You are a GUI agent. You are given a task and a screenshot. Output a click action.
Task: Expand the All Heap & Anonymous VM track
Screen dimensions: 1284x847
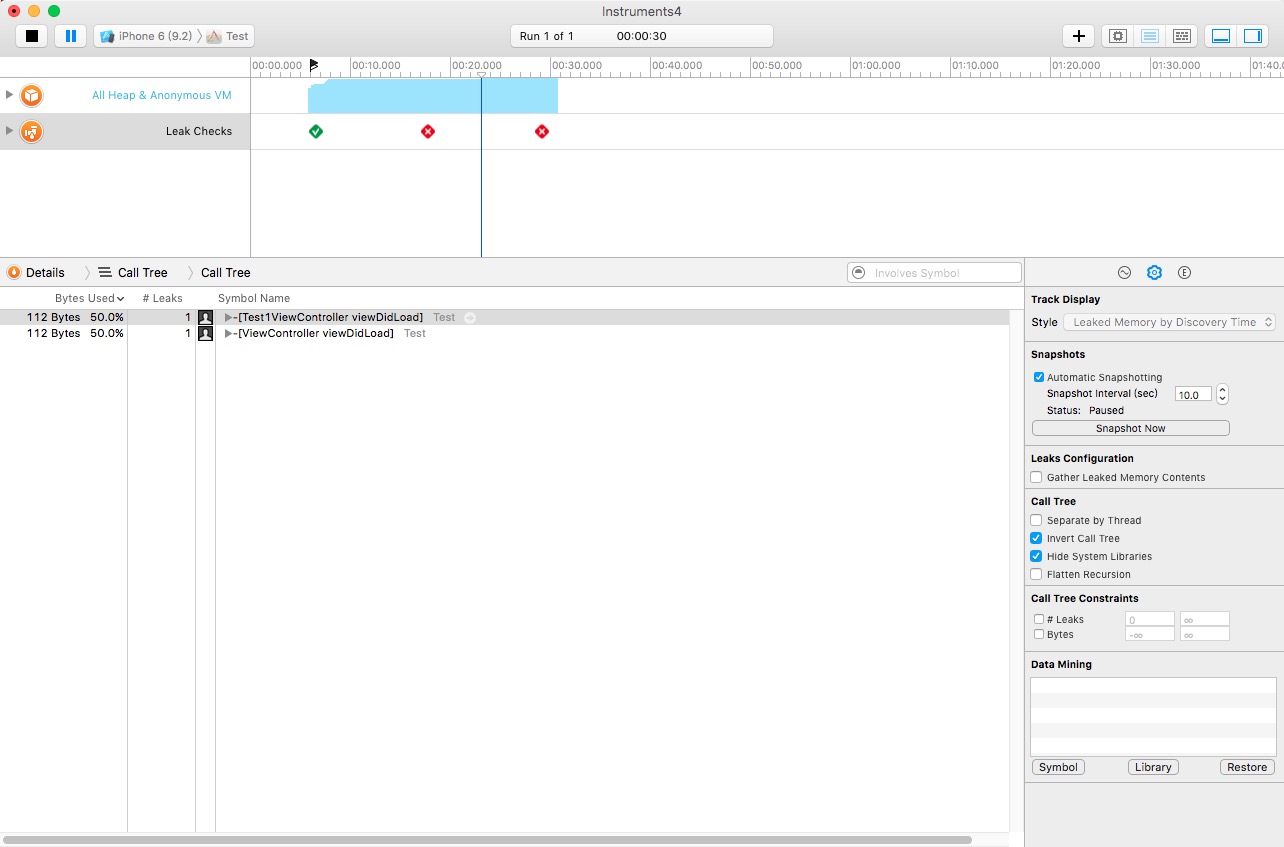click(10, 95)
